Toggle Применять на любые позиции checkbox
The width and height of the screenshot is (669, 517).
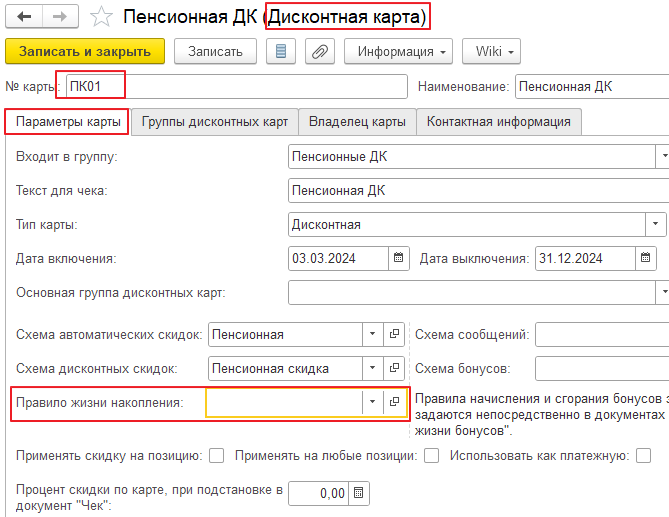(x=431, y=456)
